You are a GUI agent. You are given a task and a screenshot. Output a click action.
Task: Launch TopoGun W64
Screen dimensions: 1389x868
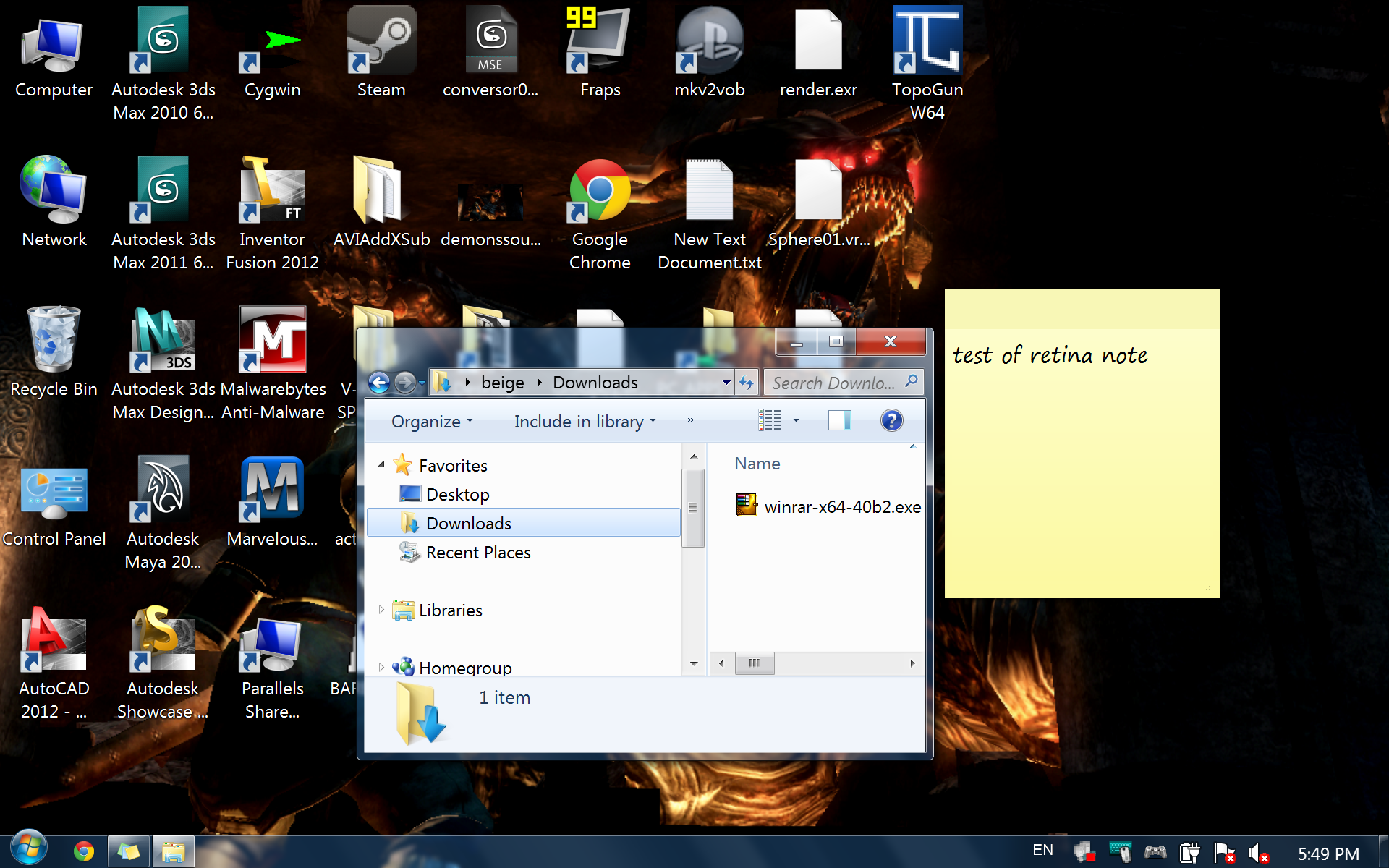click(927, 40)
